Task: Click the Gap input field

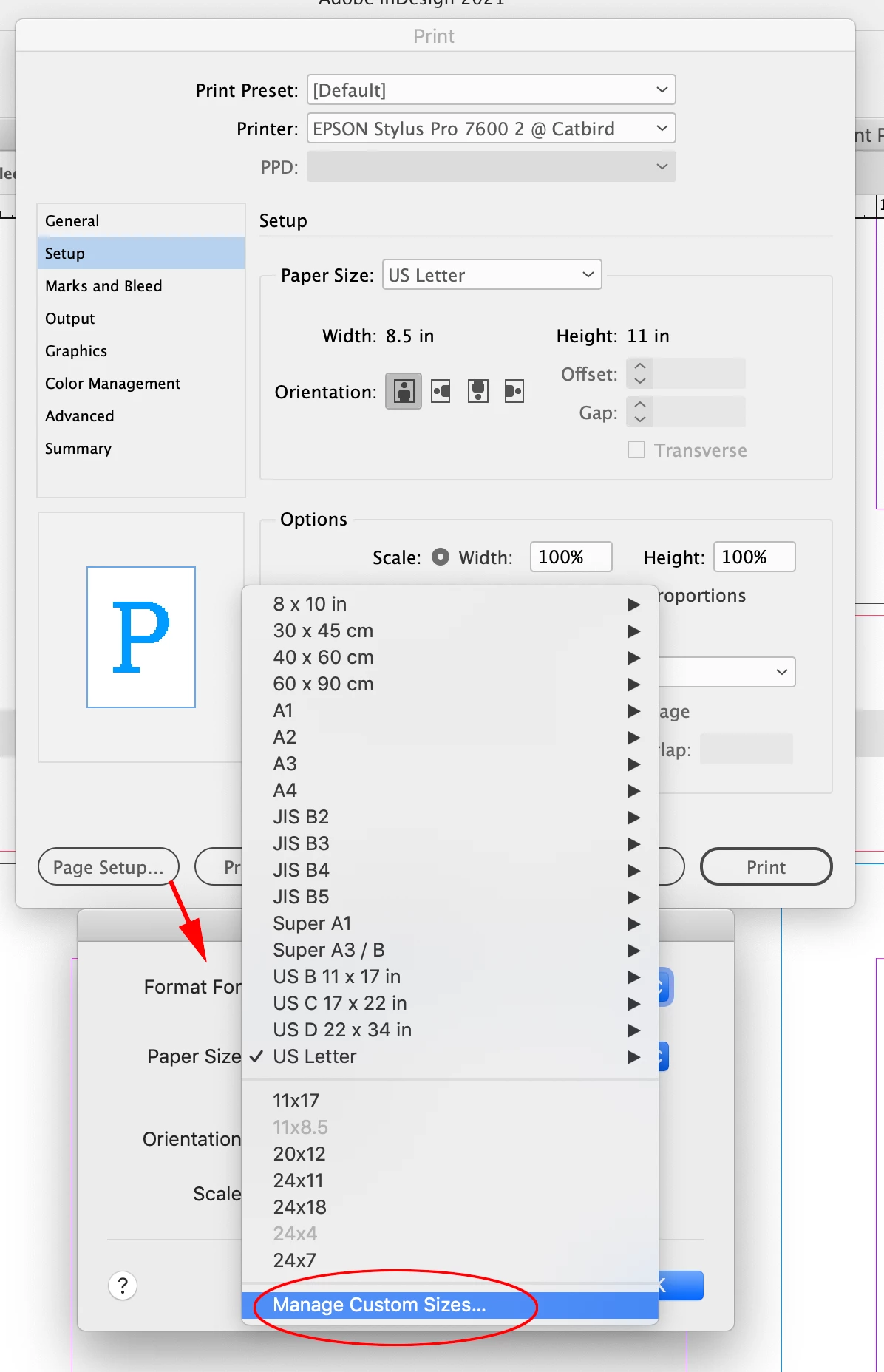Action: pos(699,412)
